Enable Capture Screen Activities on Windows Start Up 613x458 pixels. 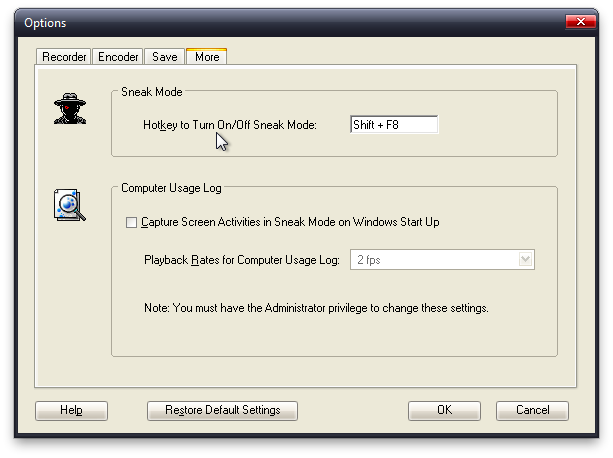point(131,222)
